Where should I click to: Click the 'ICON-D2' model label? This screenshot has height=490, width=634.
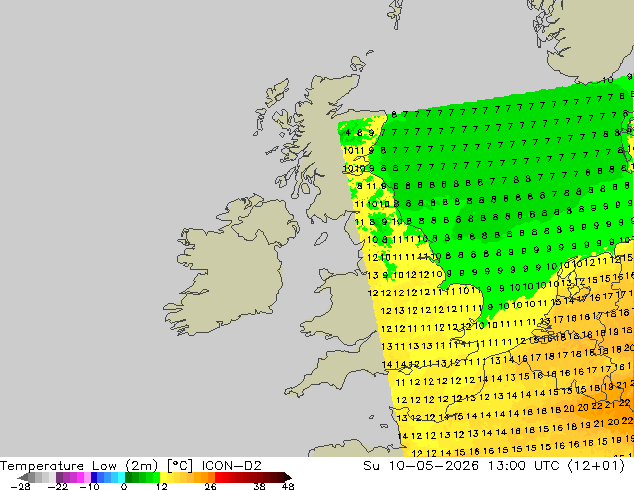tap(232, 466)
